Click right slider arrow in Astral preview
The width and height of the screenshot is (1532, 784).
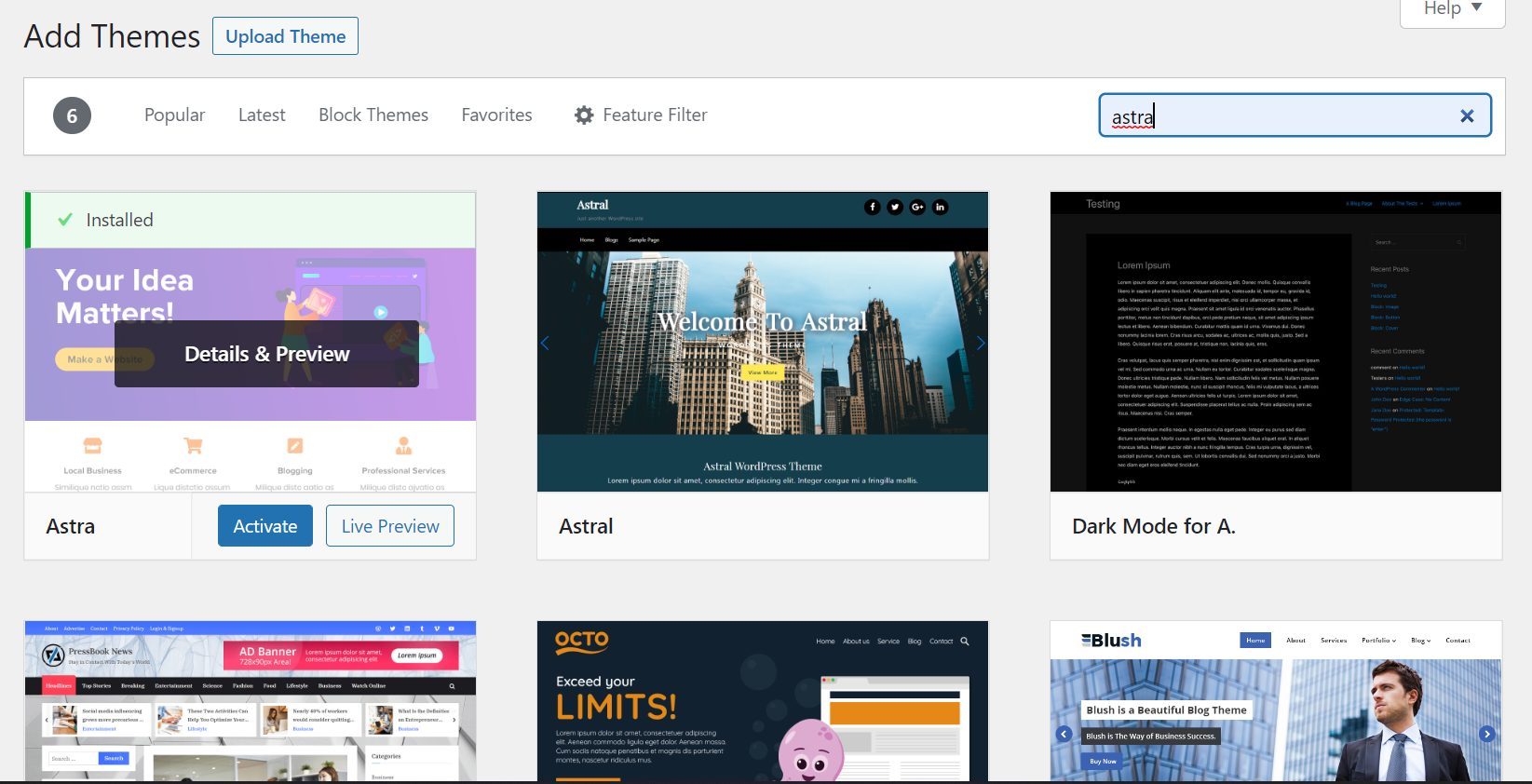(981, 343)
